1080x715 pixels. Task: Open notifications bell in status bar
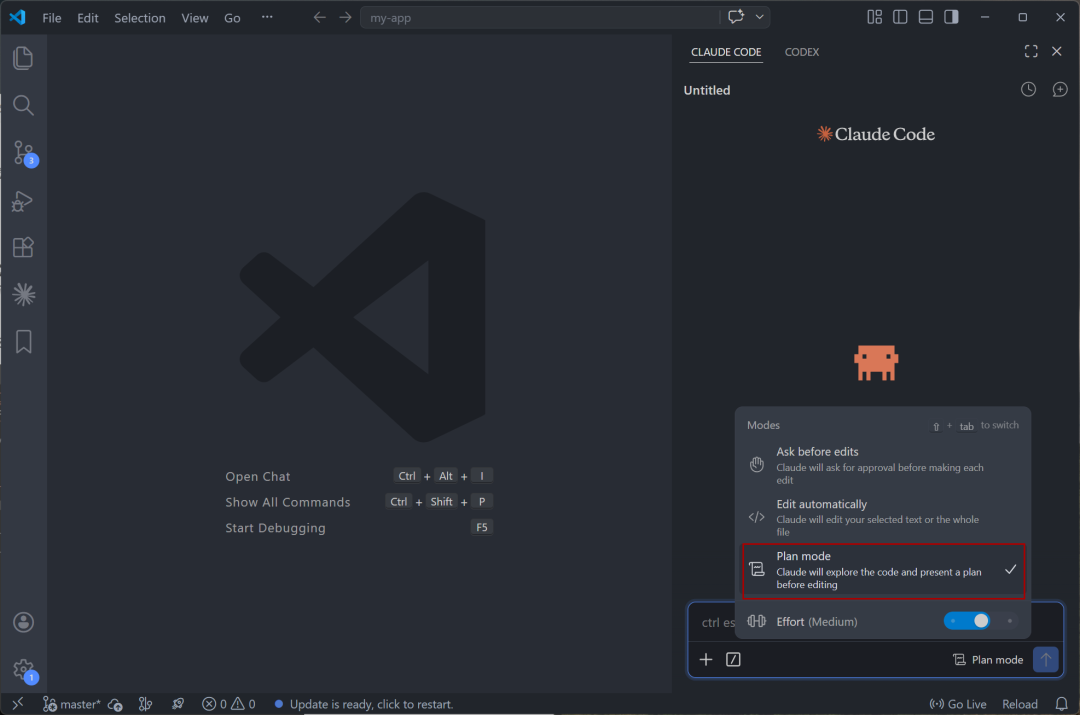point(1061,704)
